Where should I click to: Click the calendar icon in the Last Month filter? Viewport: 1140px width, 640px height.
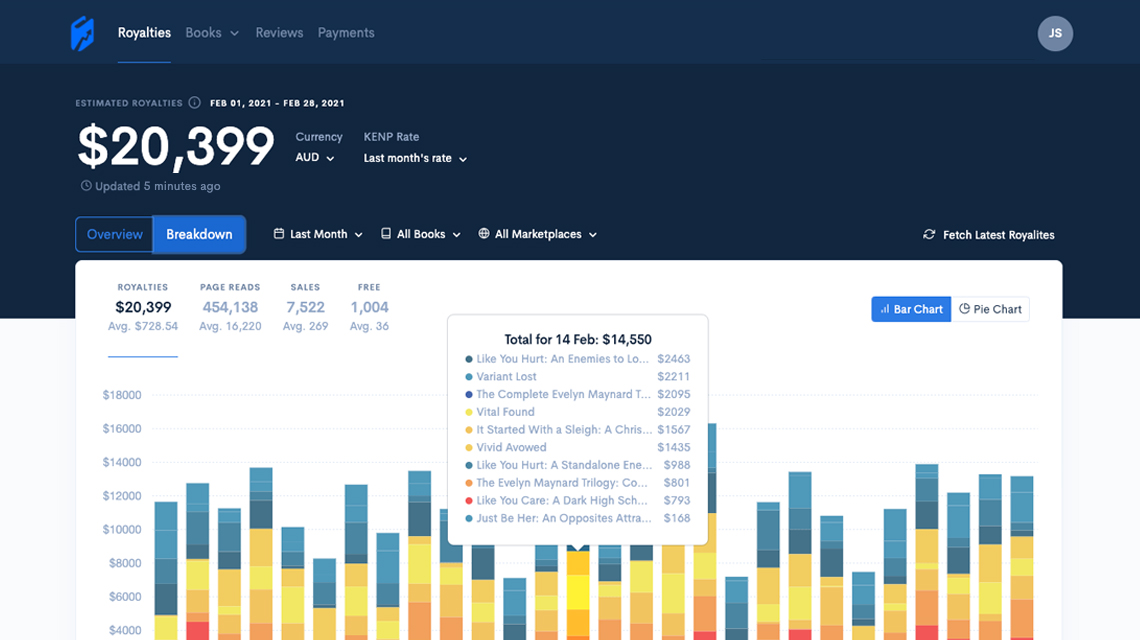click(x=277, y=233)
